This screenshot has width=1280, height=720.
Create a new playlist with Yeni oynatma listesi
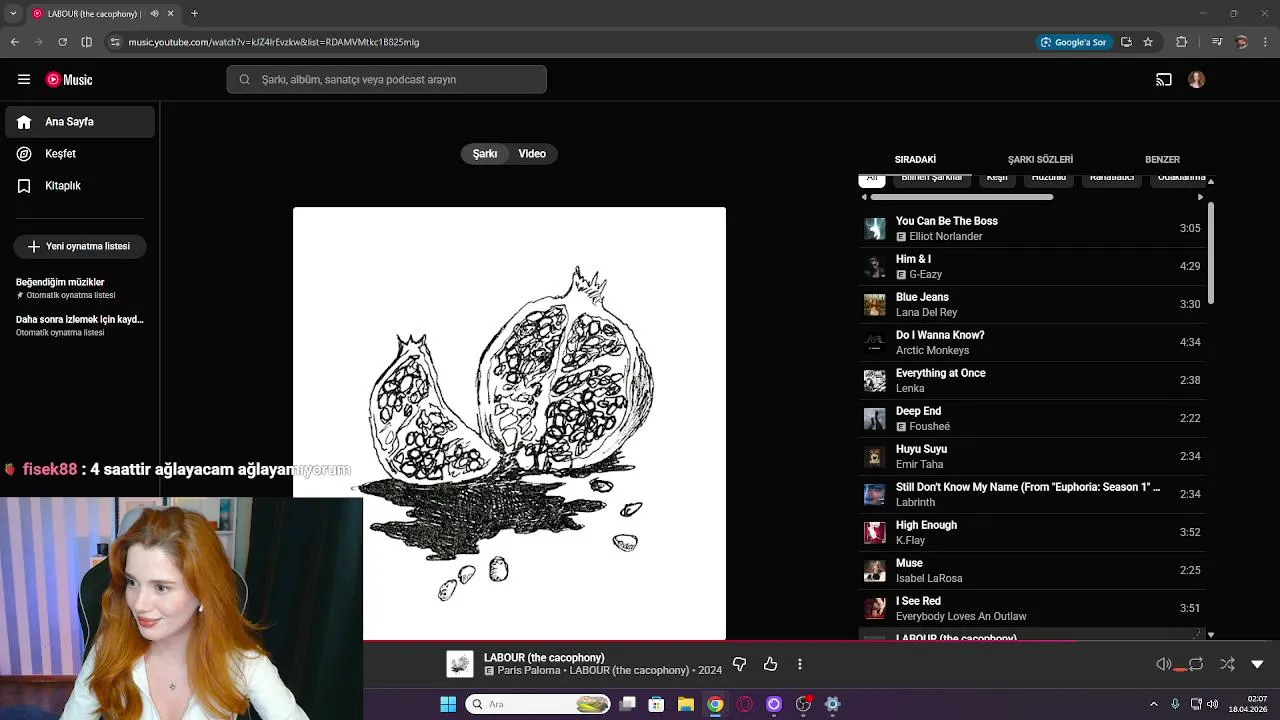(80, 246)
